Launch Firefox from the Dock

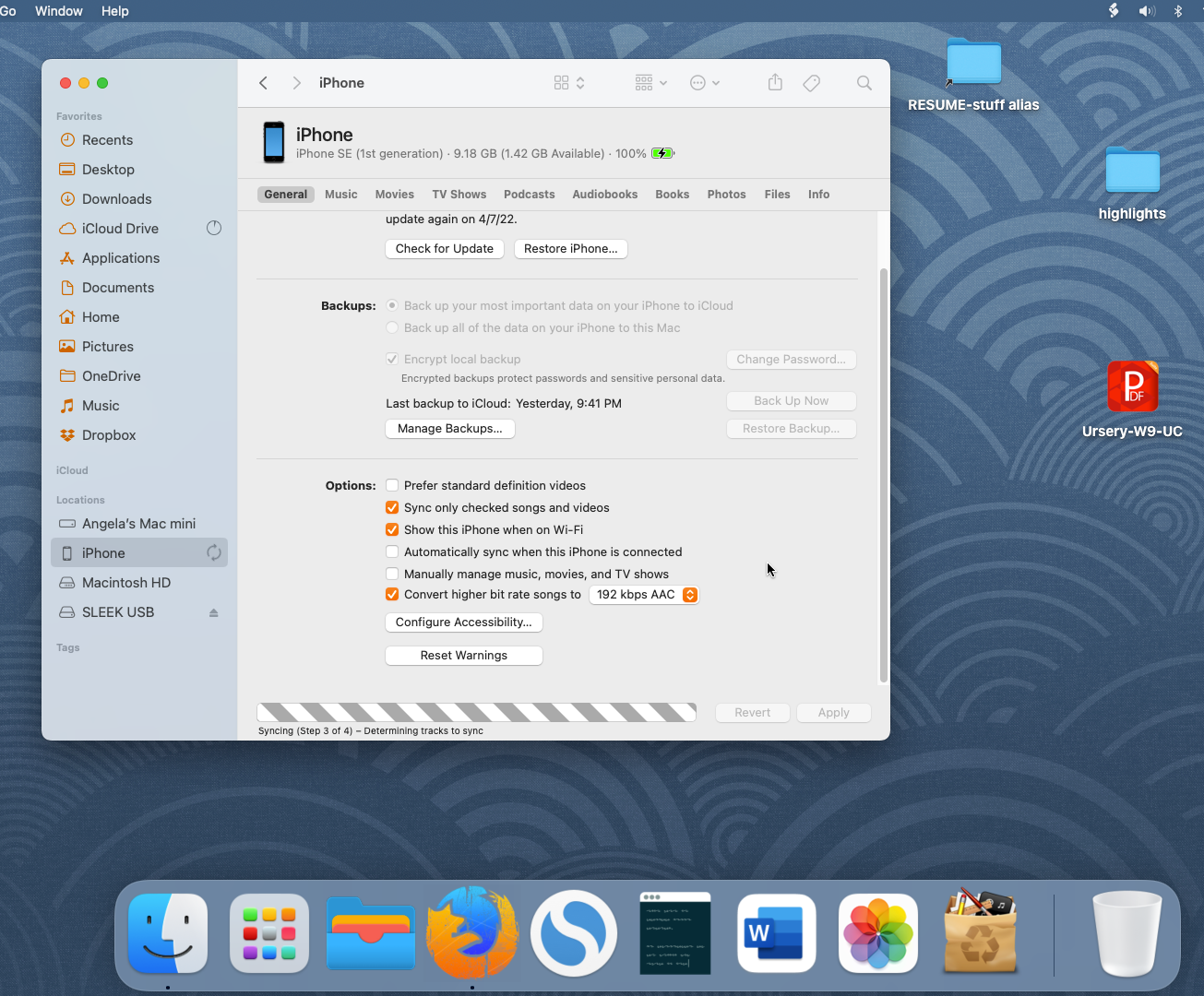(x=472, y=933)
